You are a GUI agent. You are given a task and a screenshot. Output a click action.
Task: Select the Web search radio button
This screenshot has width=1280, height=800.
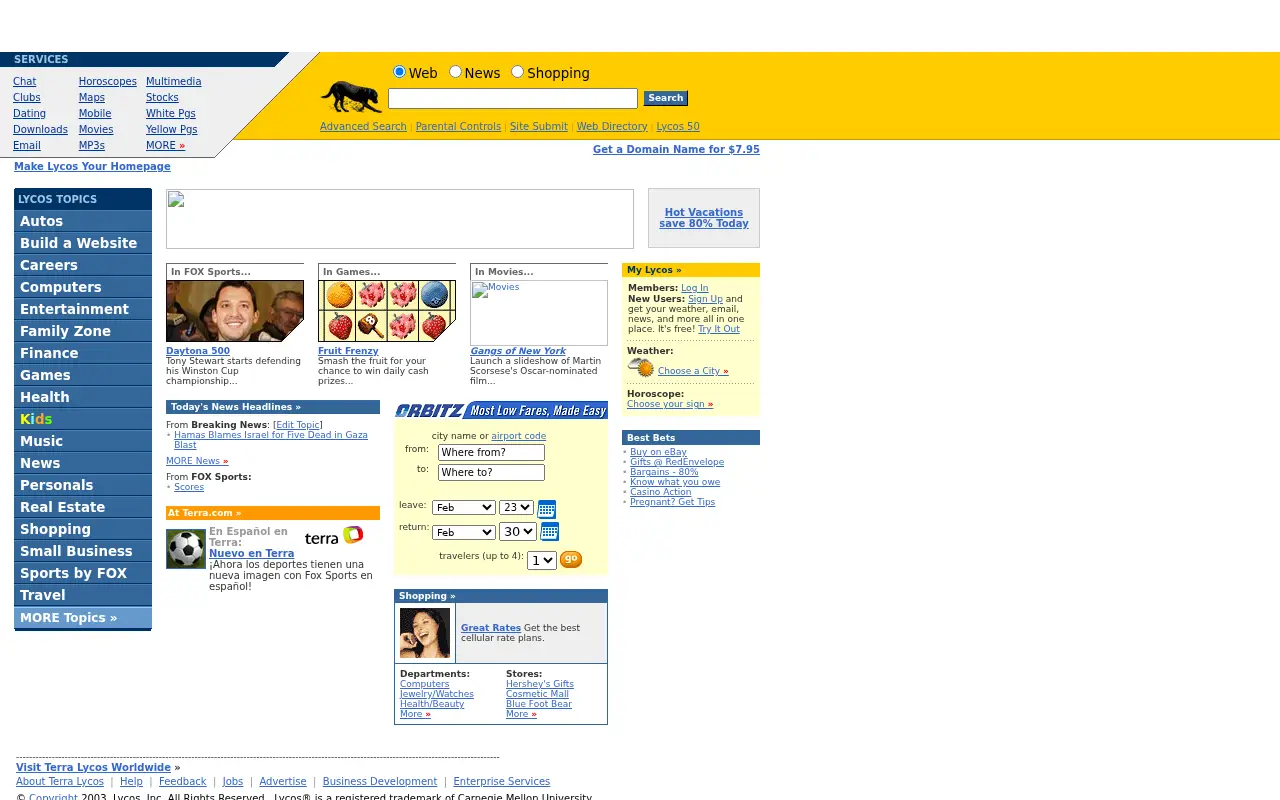point(399,72)
